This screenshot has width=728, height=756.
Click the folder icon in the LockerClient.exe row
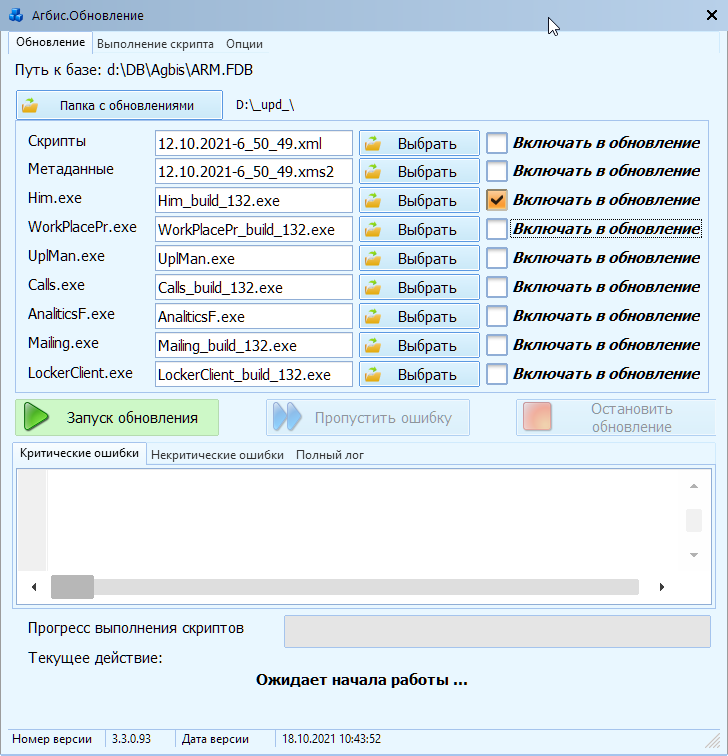pos(373,374)
